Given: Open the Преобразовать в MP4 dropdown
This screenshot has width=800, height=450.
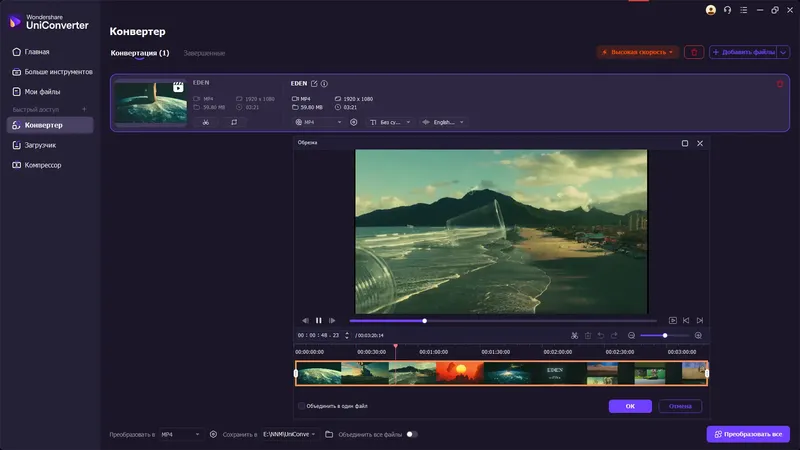Looking at the screenshot, I should 180,435.
